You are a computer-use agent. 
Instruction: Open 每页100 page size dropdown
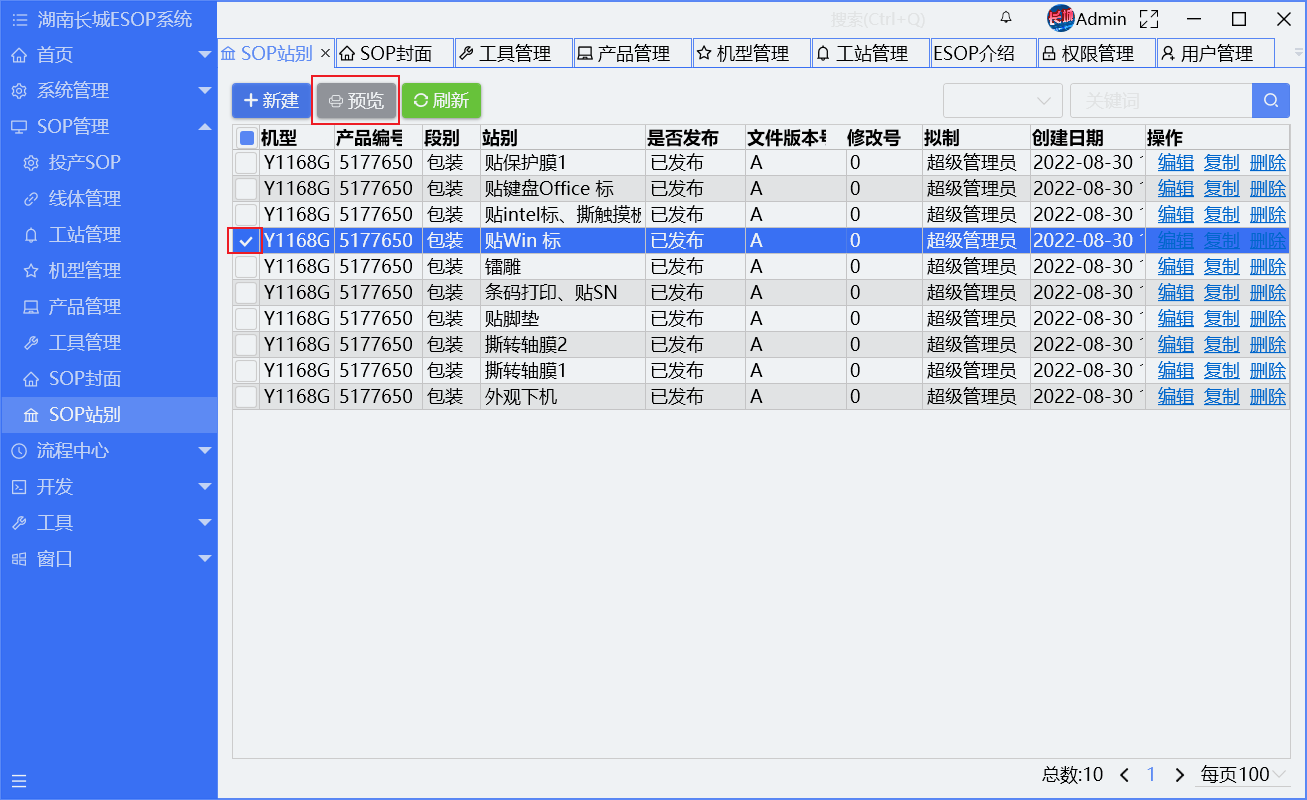[1245, 775]
